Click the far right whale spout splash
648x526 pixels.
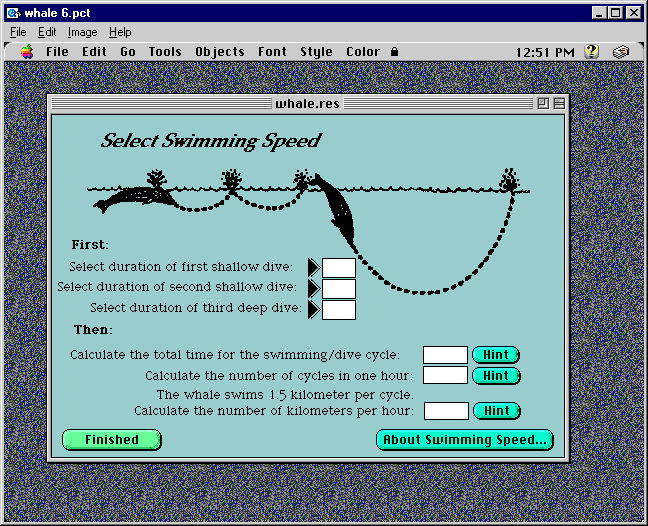(509, 180)
